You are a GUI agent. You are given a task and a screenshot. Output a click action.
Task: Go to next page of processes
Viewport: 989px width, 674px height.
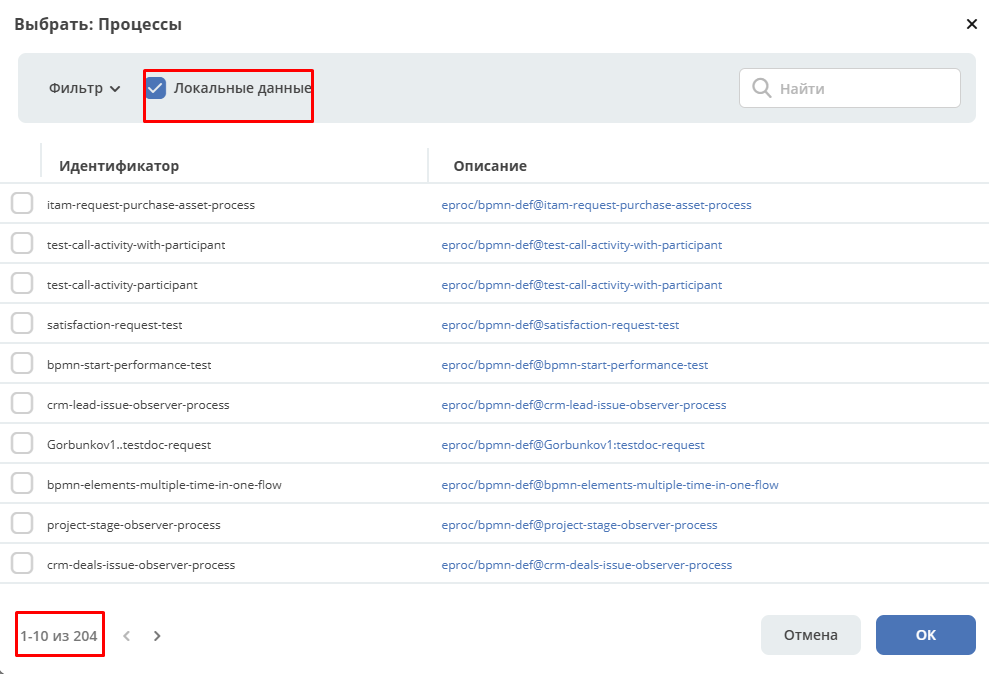157,635
